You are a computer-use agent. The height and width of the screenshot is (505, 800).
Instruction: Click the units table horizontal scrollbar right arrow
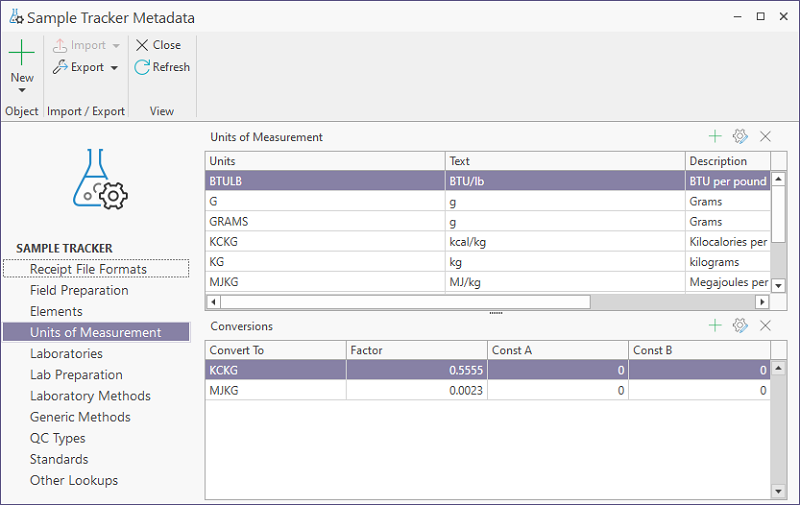(x=762, y=301)
